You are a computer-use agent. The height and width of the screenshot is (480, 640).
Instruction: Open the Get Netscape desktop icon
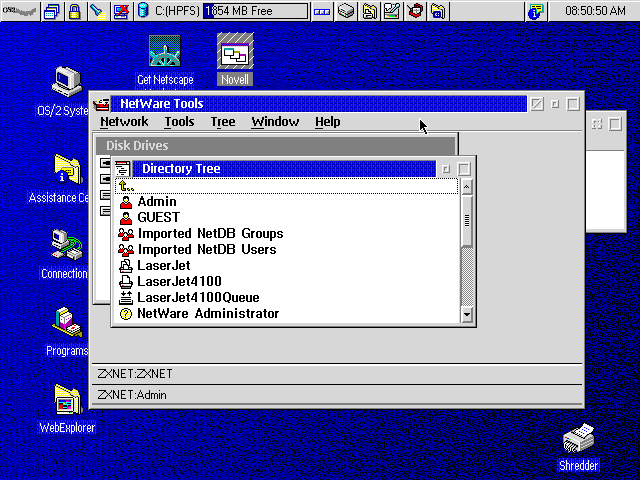tap(165, 51)
